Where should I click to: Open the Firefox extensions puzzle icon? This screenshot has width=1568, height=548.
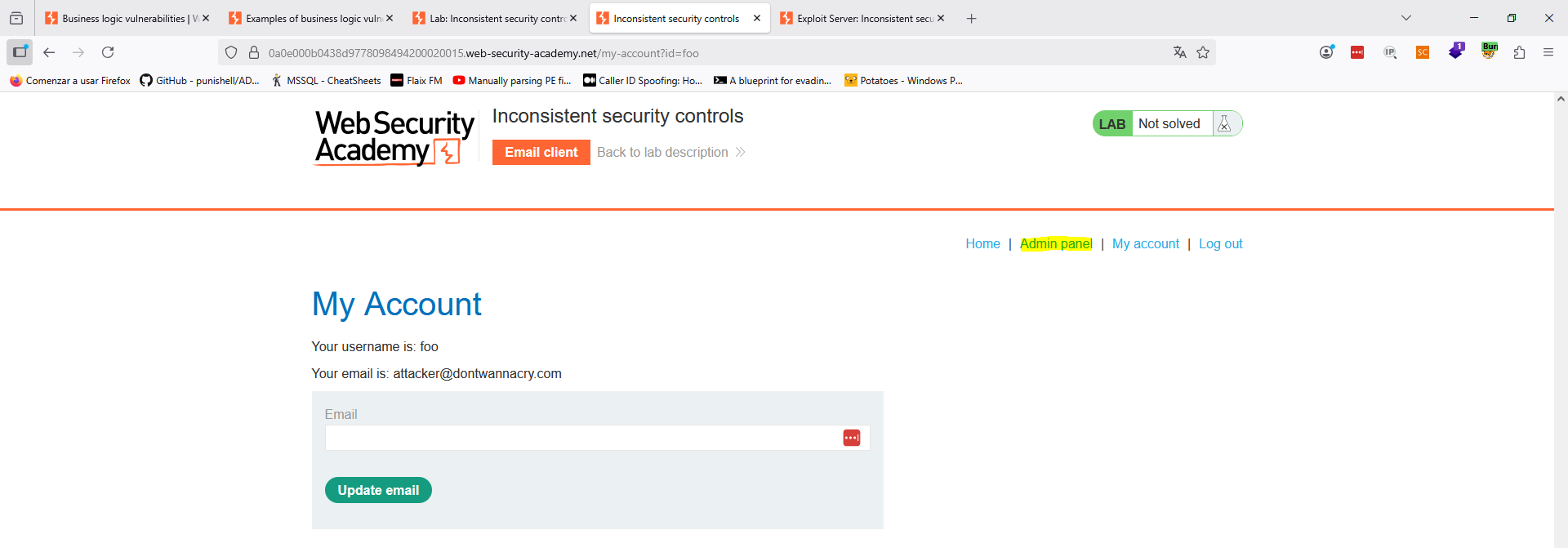pos(1519,52)
